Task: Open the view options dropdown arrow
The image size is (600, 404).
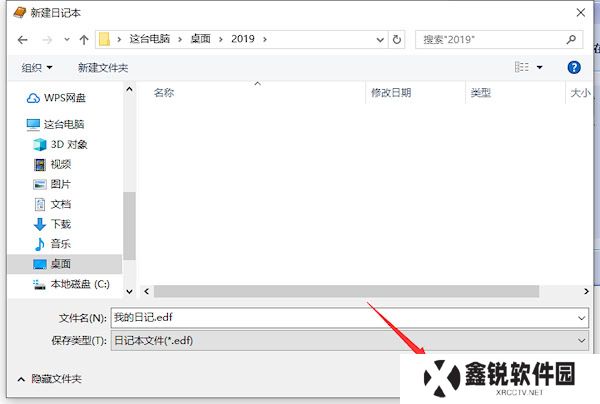Action: 540,68
